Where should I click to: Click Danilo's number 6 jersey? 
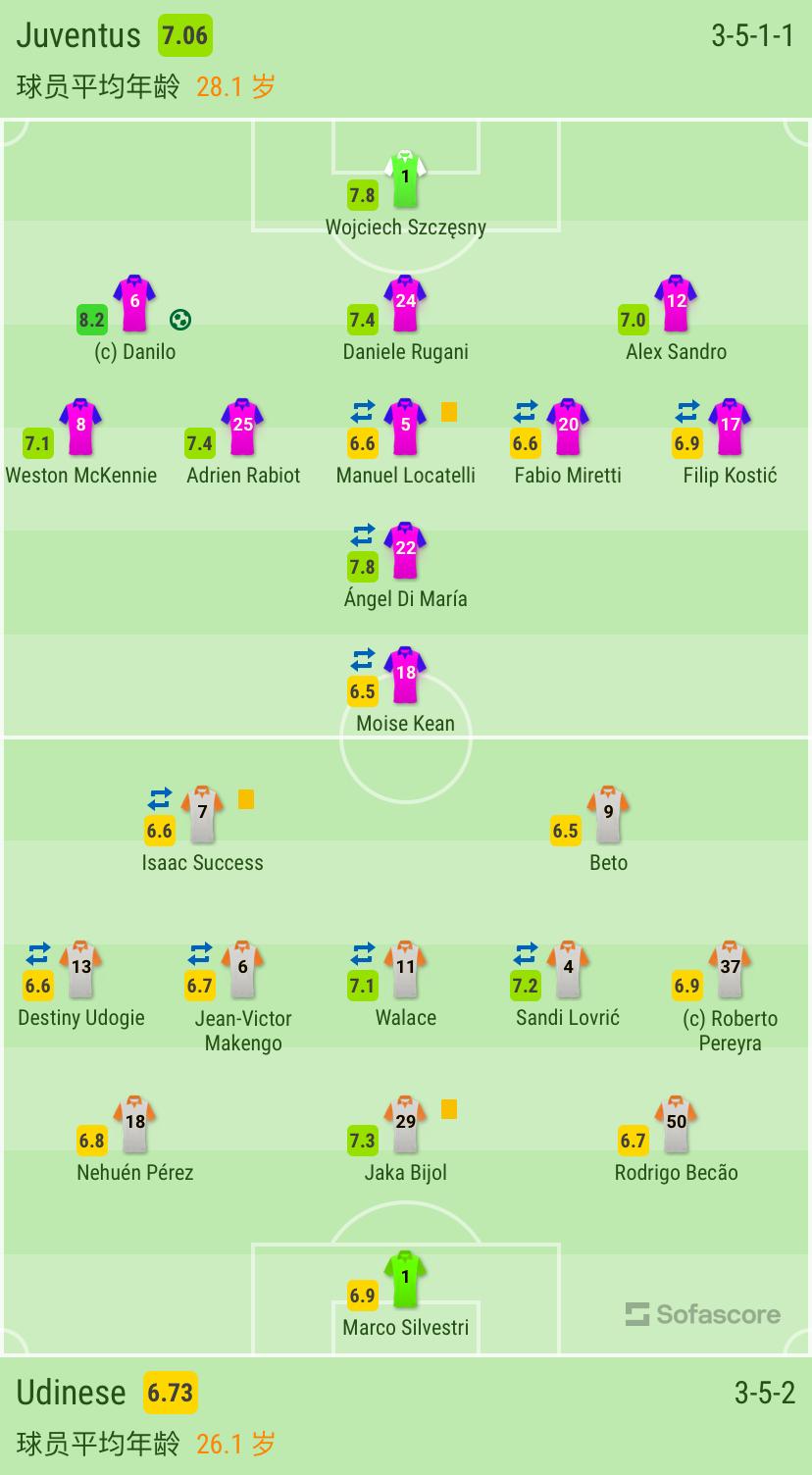tap(134, 304)
